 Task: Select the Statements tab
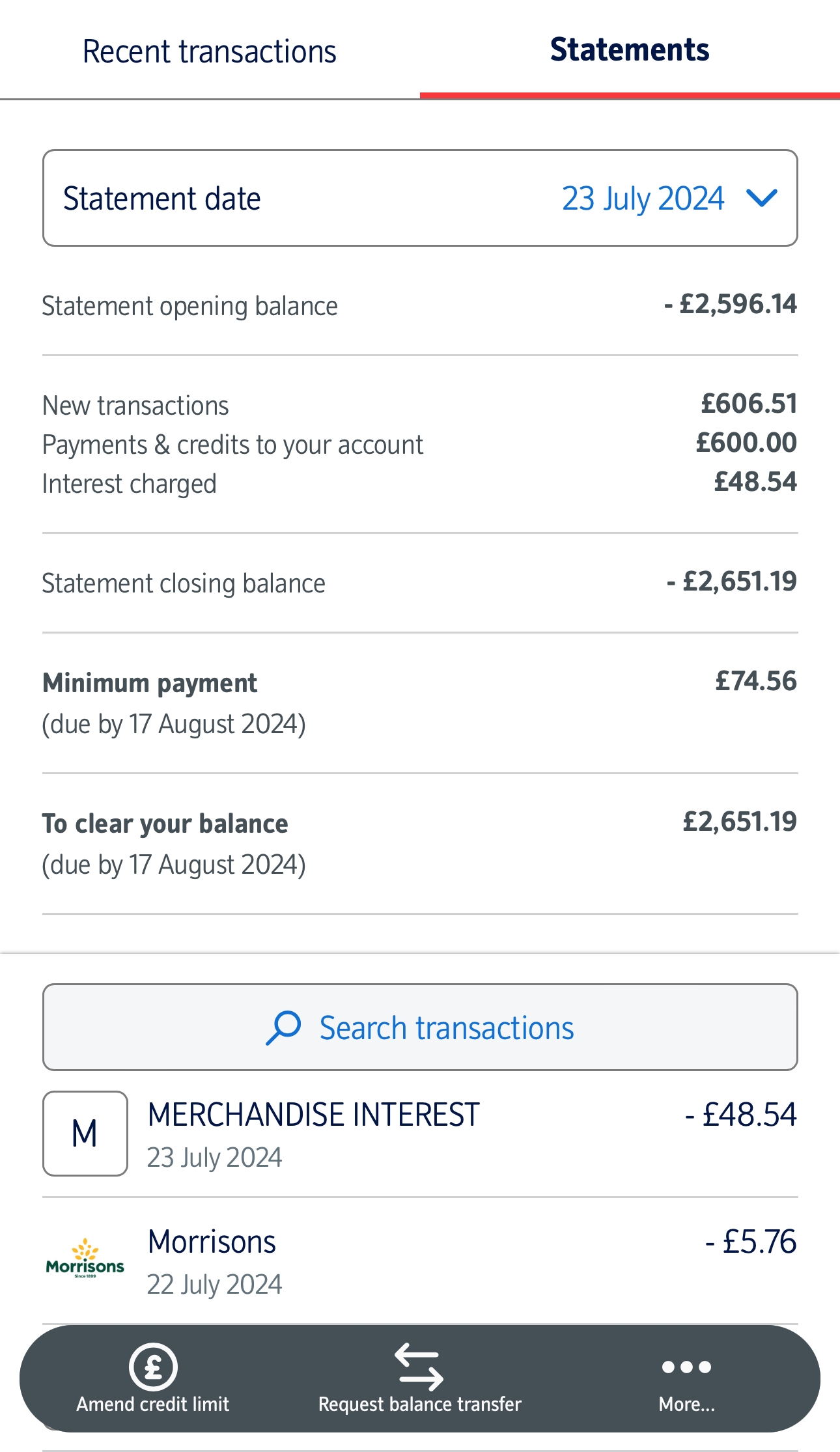coord(630,49)
